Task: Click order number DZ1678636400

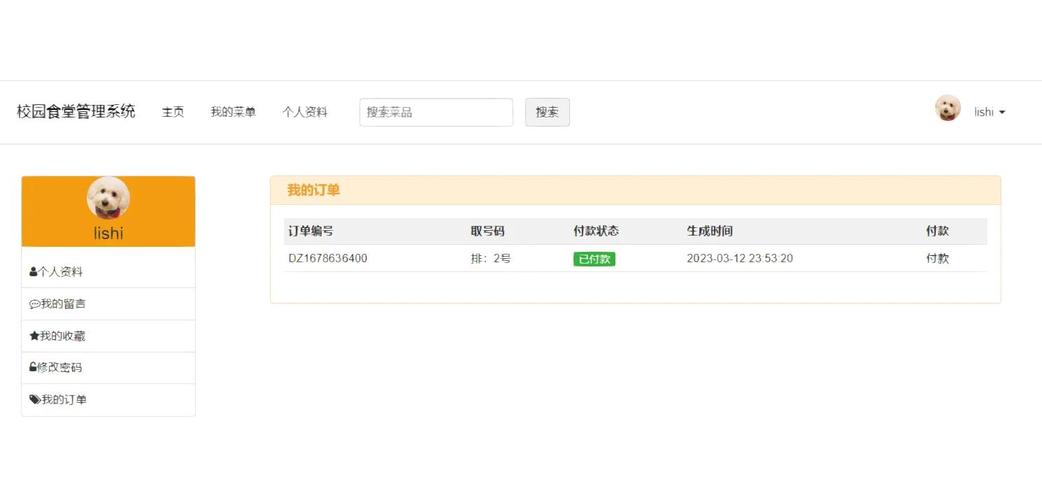Action: click(x=328, y=259)
